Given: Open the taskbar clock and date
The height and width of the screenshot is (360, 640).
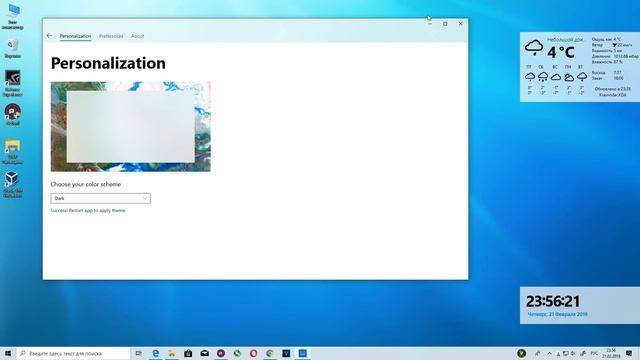Looking at the screenshot, I should point(611,353).
